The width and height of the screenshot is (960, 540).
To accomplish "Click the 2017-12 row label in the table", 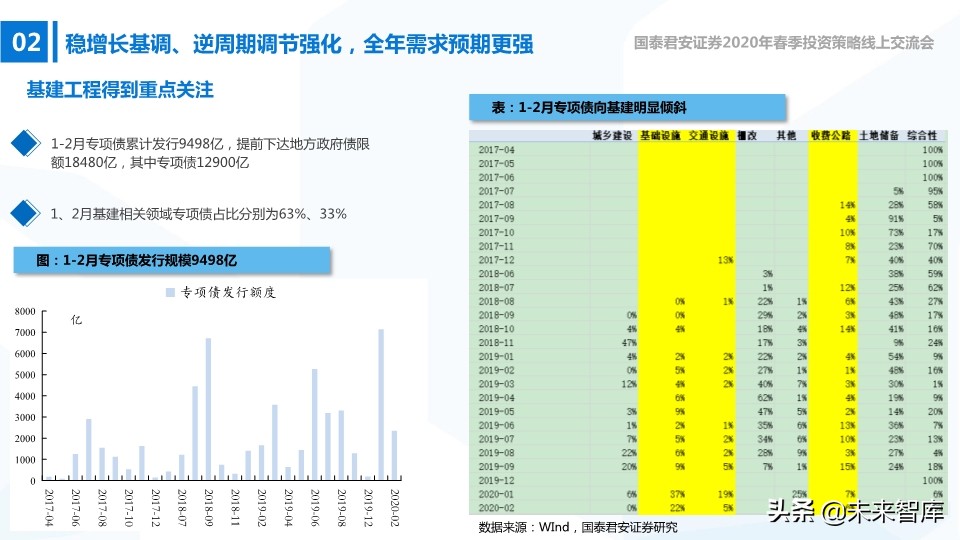I will 497,260.
